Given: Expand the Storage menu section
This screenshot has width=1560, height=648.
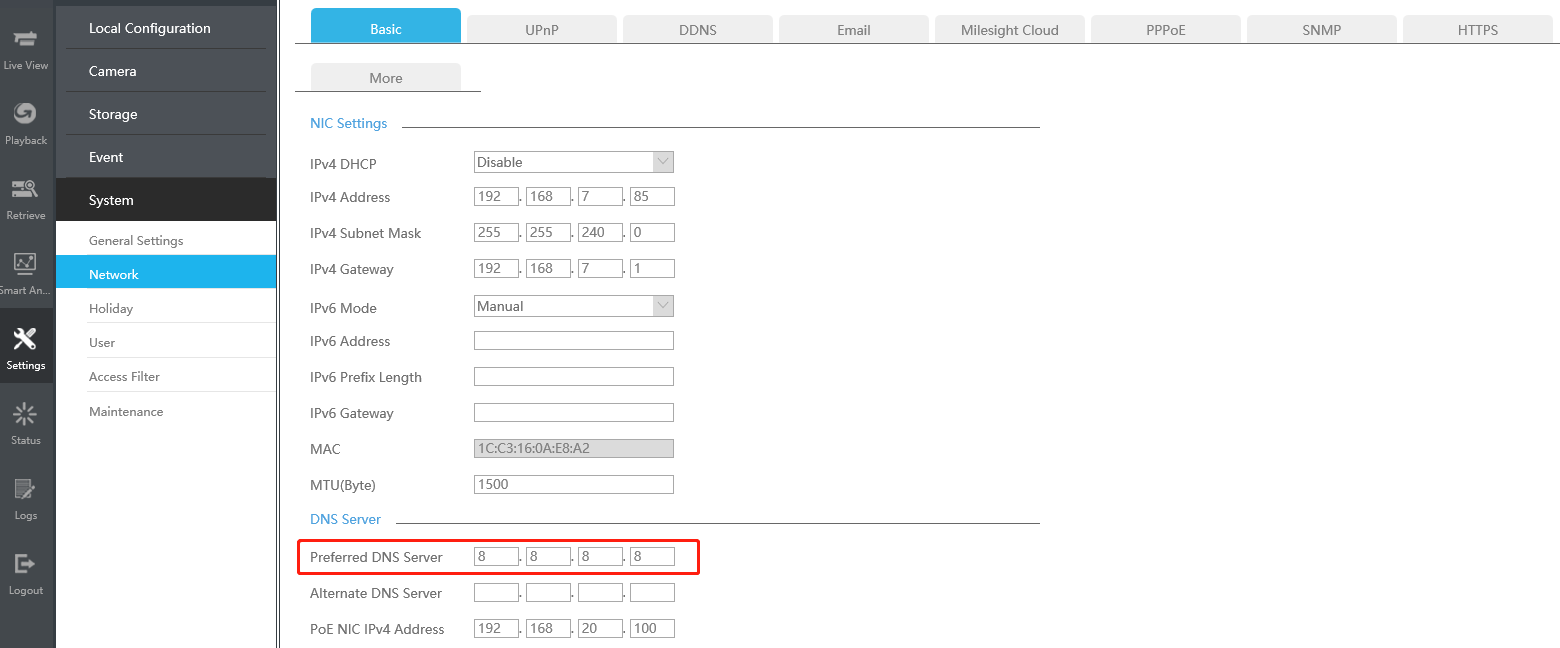Looking at the screenshot, I should [166, 114].
